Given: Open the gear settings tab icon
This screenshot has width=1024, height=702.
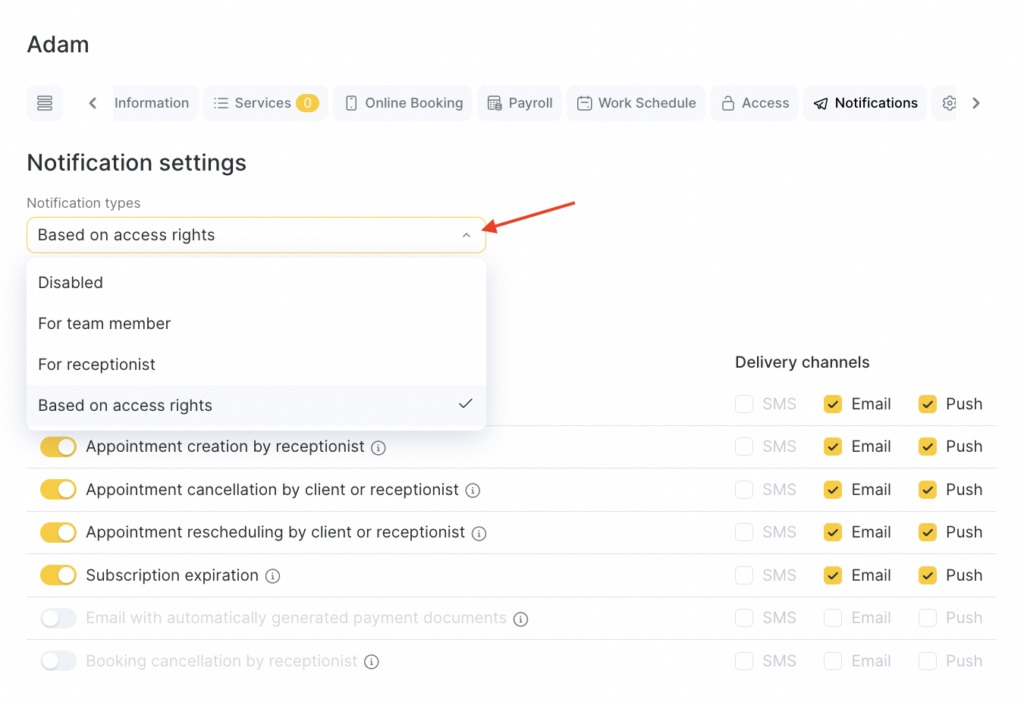Looking at the screenshot, I should [x=948, y=103].
